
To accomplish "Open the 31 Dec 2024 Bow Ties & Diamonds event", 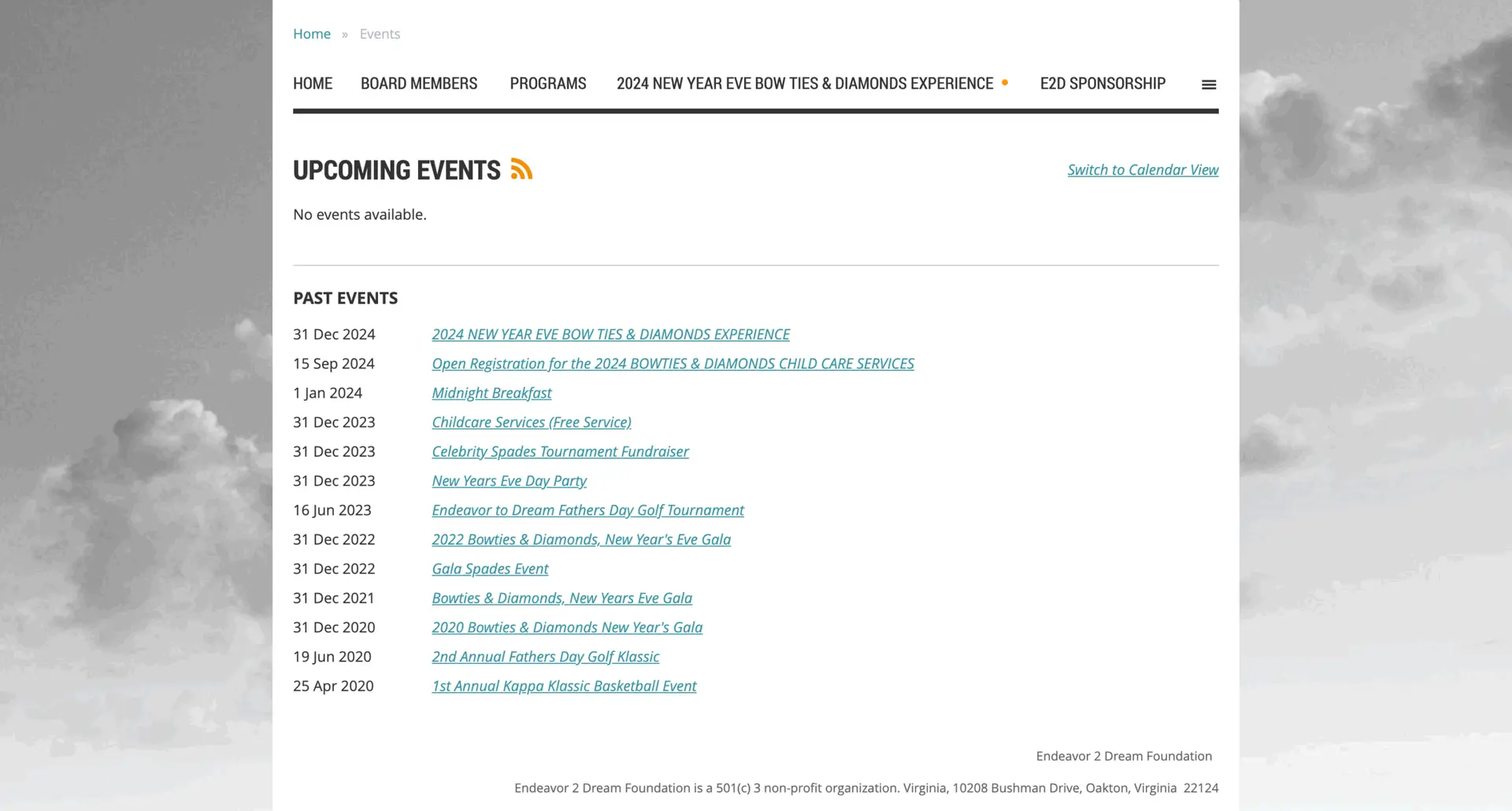I will point(610,335).
